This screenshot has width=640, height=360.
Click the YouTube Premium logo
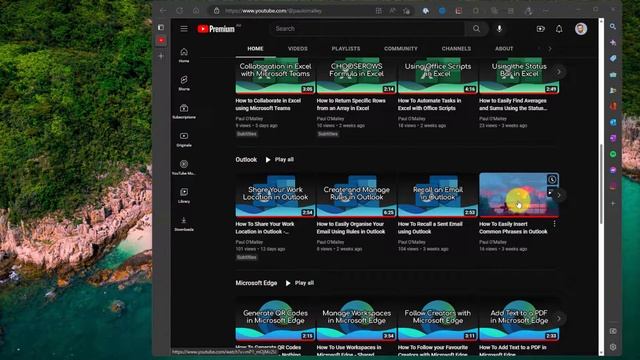[x=216, y=29]
